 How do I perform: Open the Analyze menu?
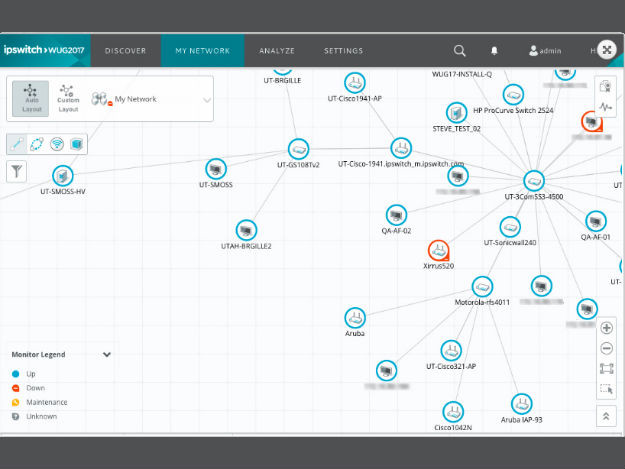click(277, 51)
